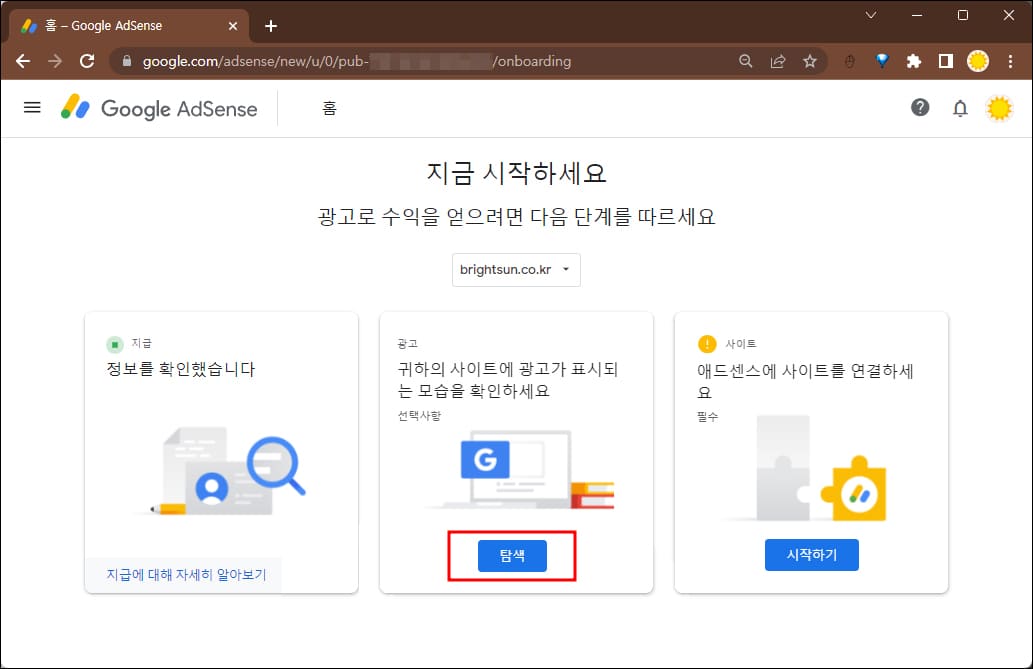The height and width of the screenshot is (669, 1033).
Task: Reload the AdSense page
Action: click(87, 61)
